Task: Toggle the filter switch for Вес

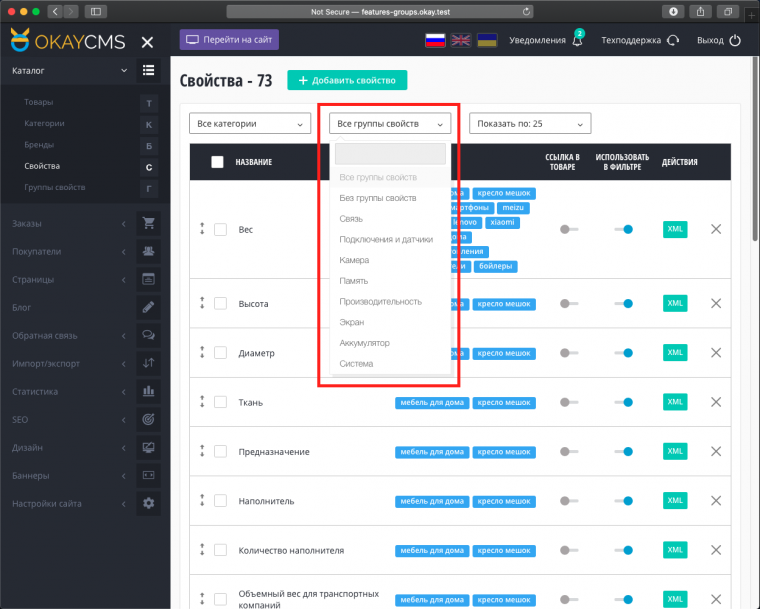Action: (x=622, y=229)
